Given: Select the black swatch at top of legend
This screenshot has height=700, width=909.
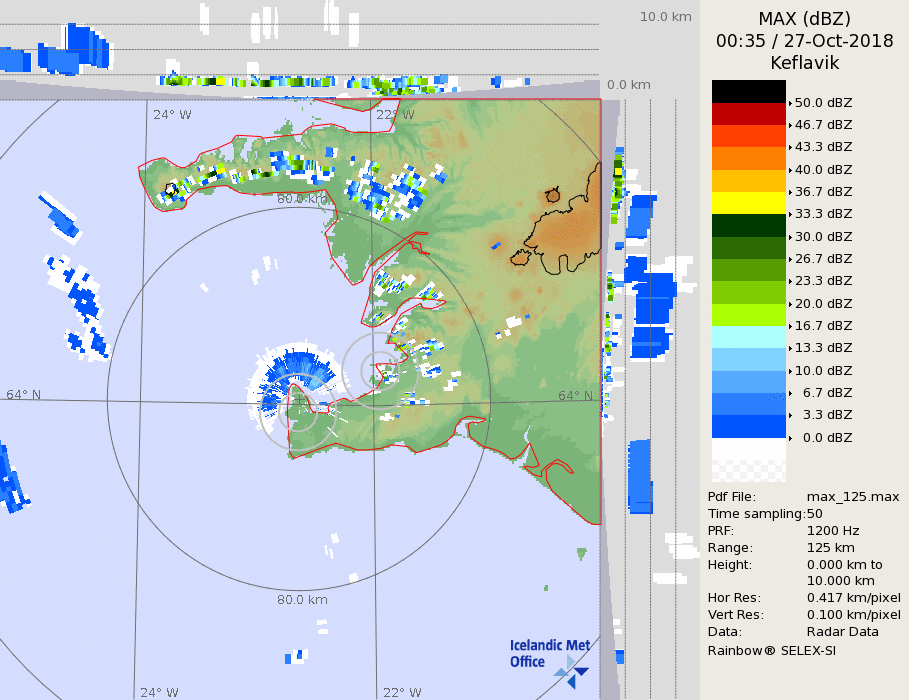Looking at the screenshot, I should point(748,91).
